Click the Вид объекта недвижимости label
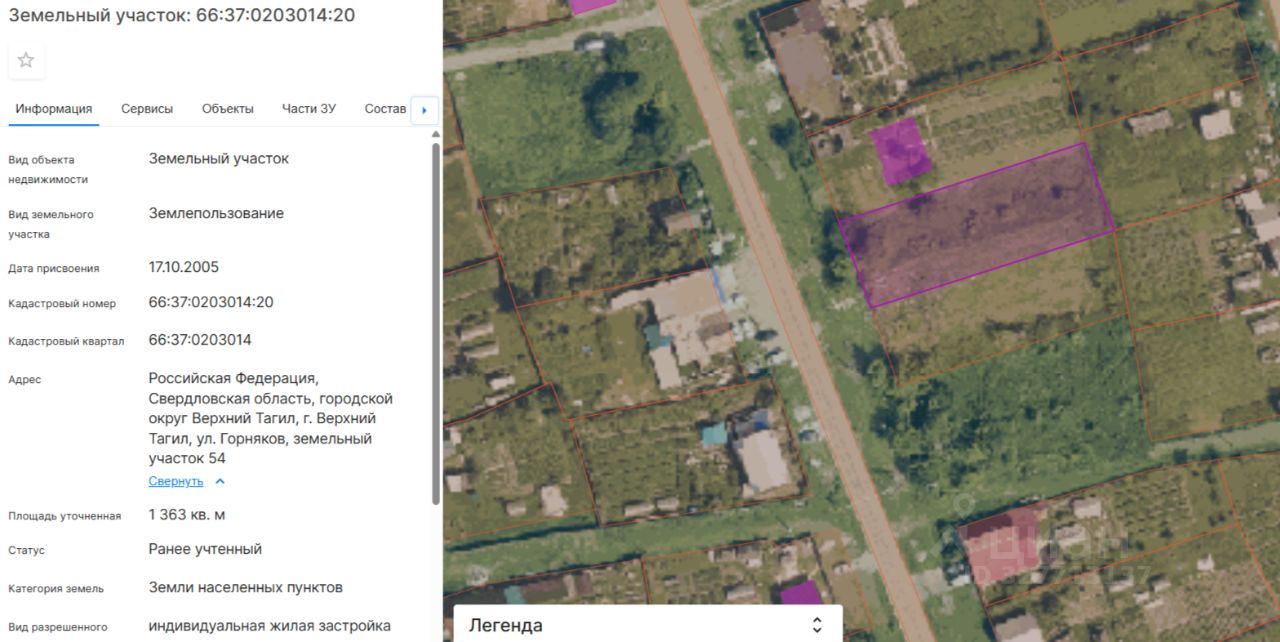 pos(48,170)
